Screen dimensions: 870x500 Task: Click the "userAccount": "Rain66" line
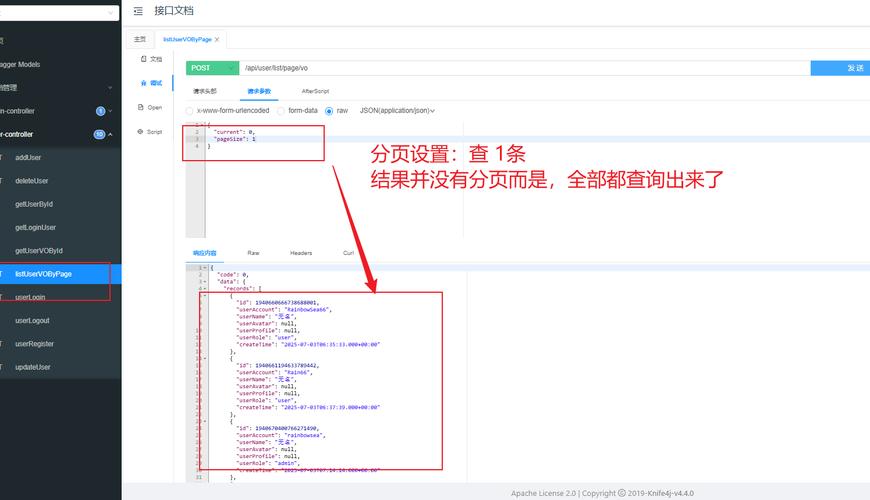point(275,372)
